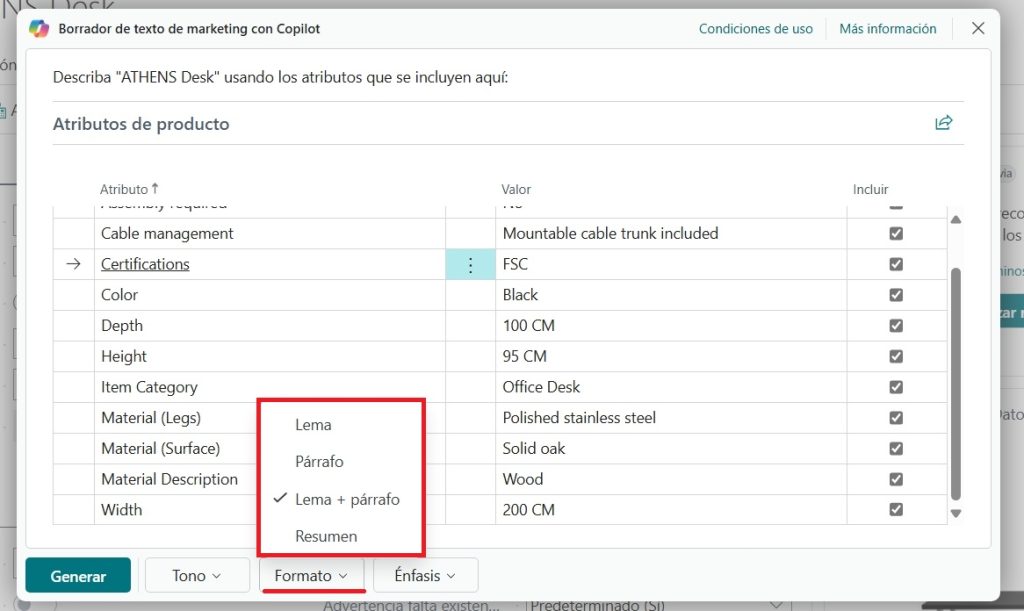Click the attribute list scroll down arrow
The image size is (1024, 611).
(x=955, y=514)
